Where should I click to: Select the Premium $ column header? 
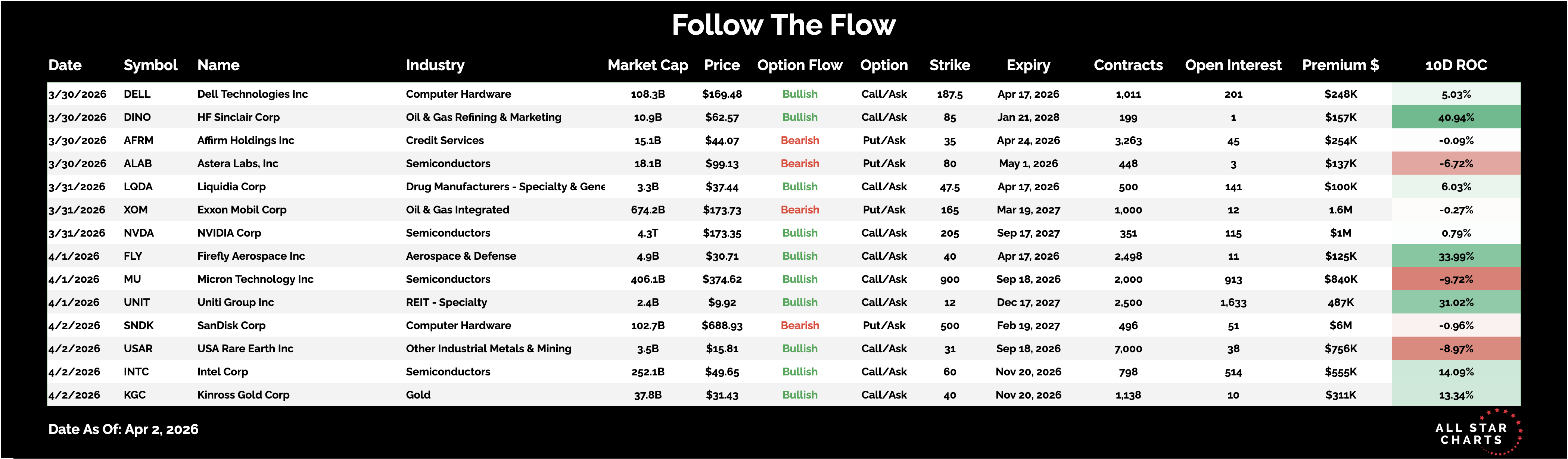point(1340,65)
